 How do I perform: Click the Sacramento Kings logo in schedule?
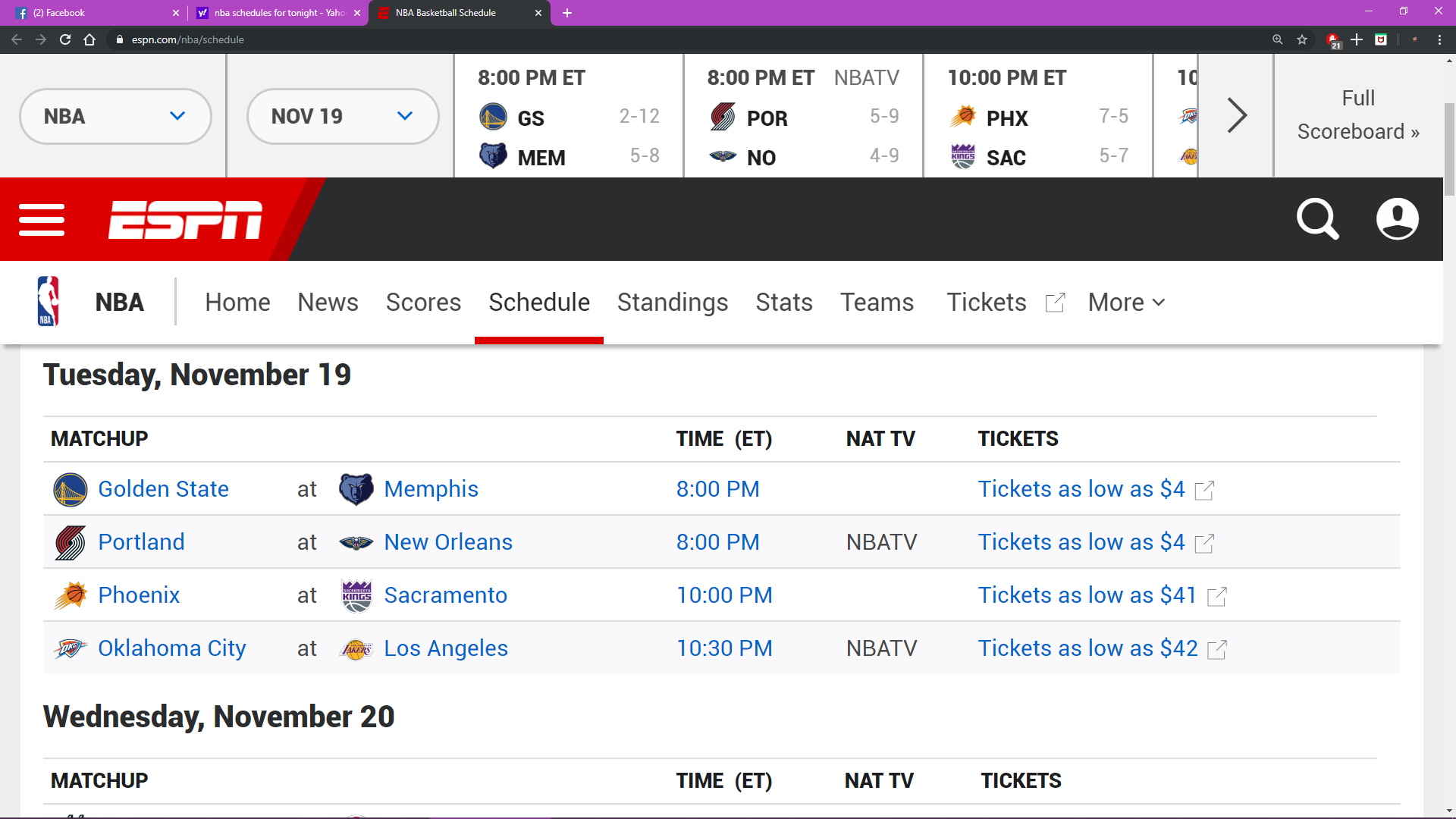356,596
